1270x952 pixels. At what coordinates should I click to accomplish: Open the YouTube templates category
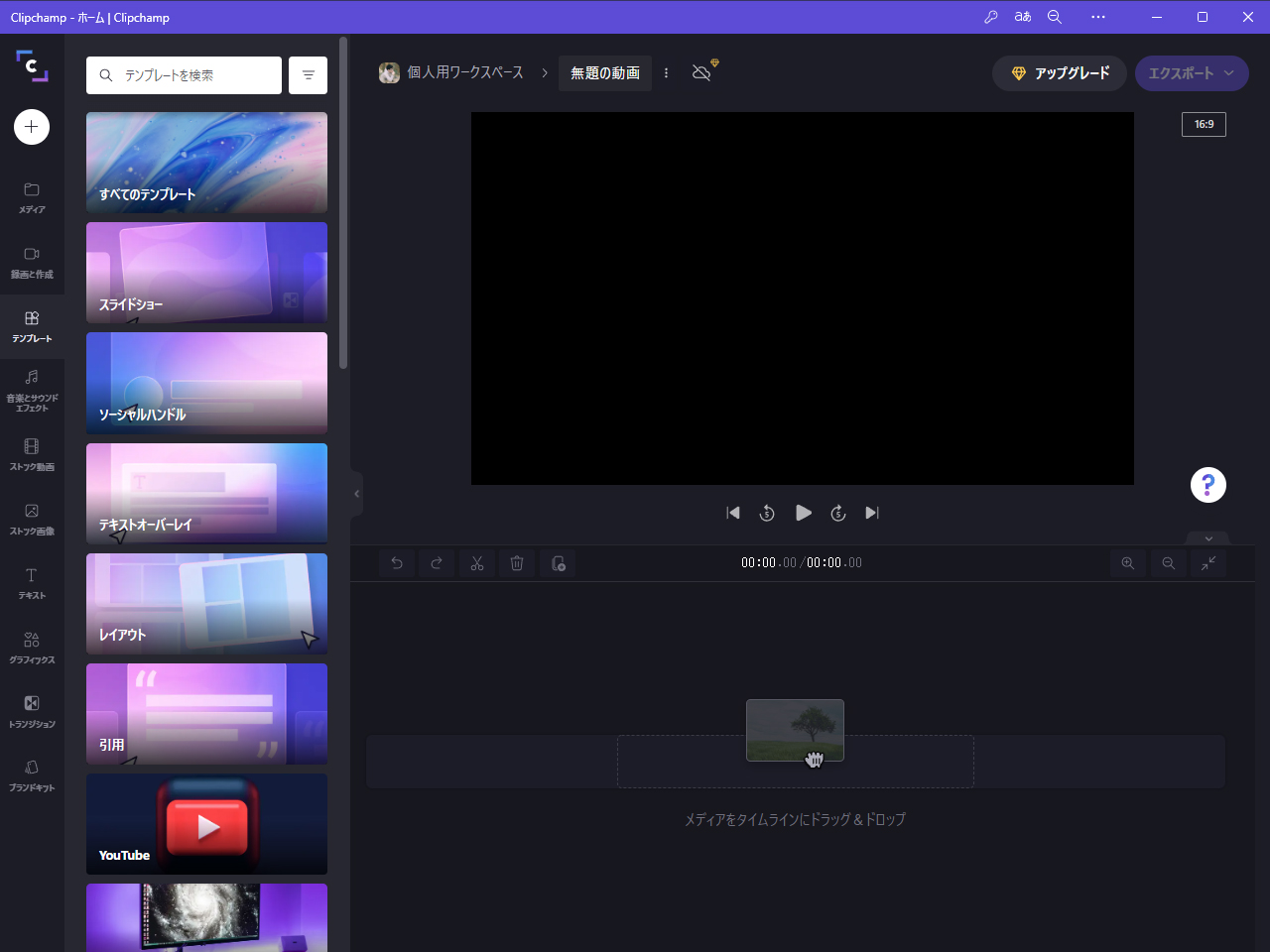[206, 823]
